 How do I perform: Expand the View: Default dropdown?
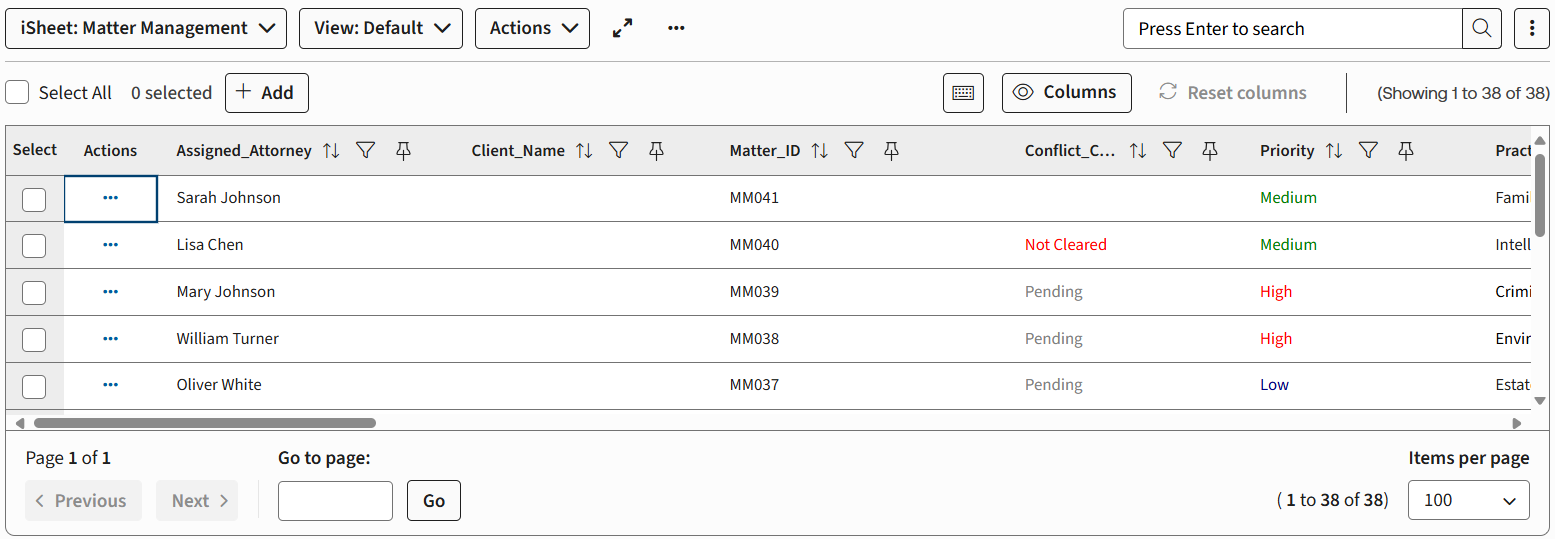pos(381,29)
